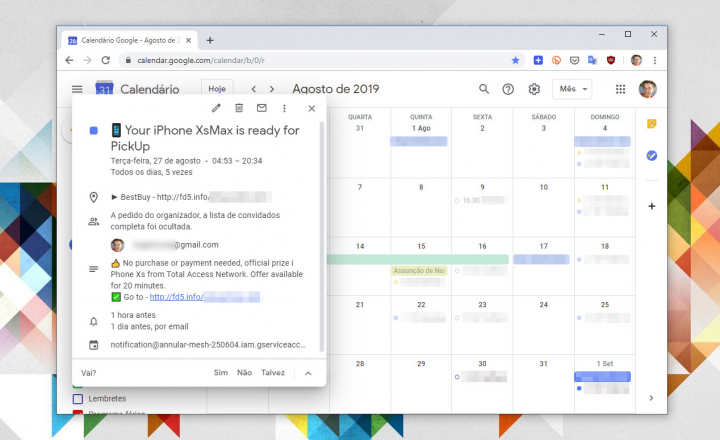
Task: Open Tasks in the side panel
Action: (x=651, y=156)
